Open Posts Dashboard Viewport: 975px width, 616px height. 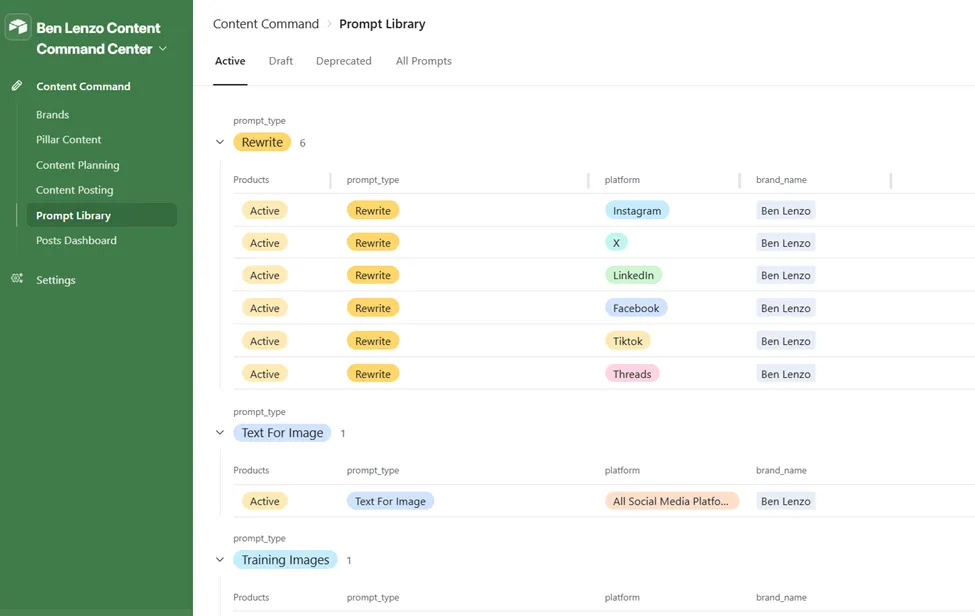(76, 241)
